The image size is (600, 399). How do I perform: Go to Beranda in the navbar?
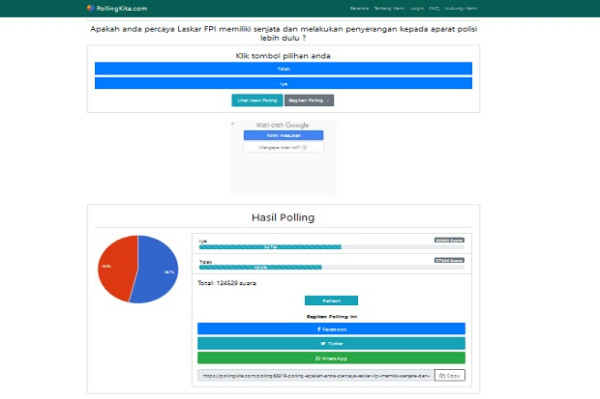[x=359, y=8]
